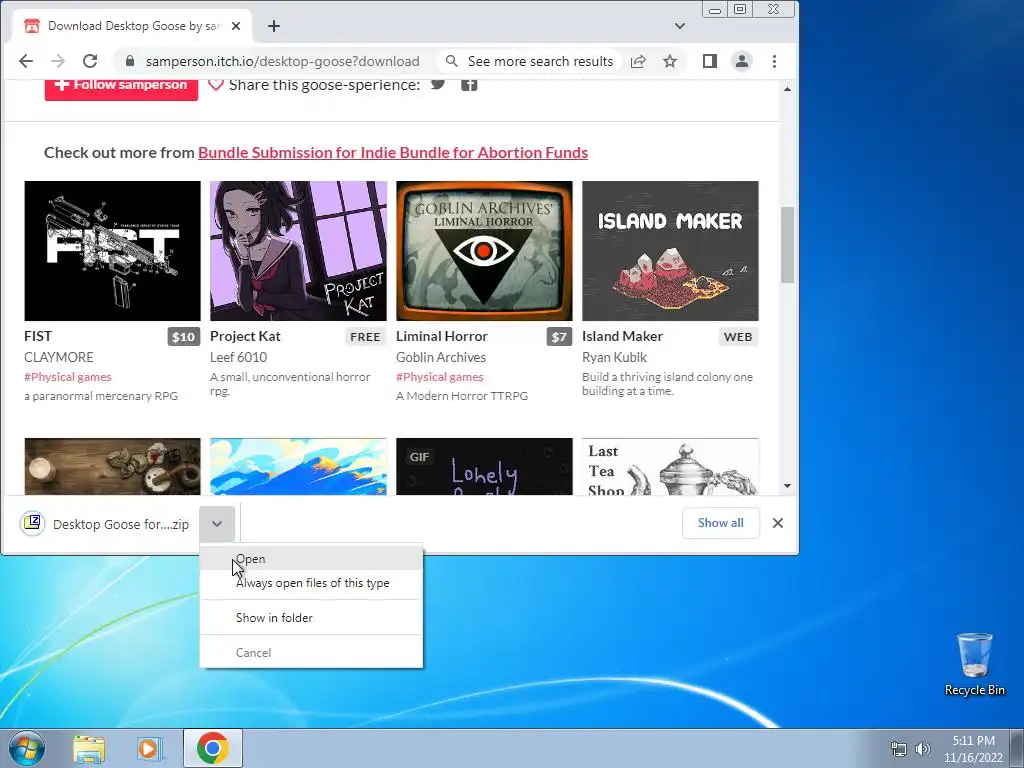This screenshot has height=768, width=1024.
Task: Open a new tab with plus button
Action: pos(274,26)
